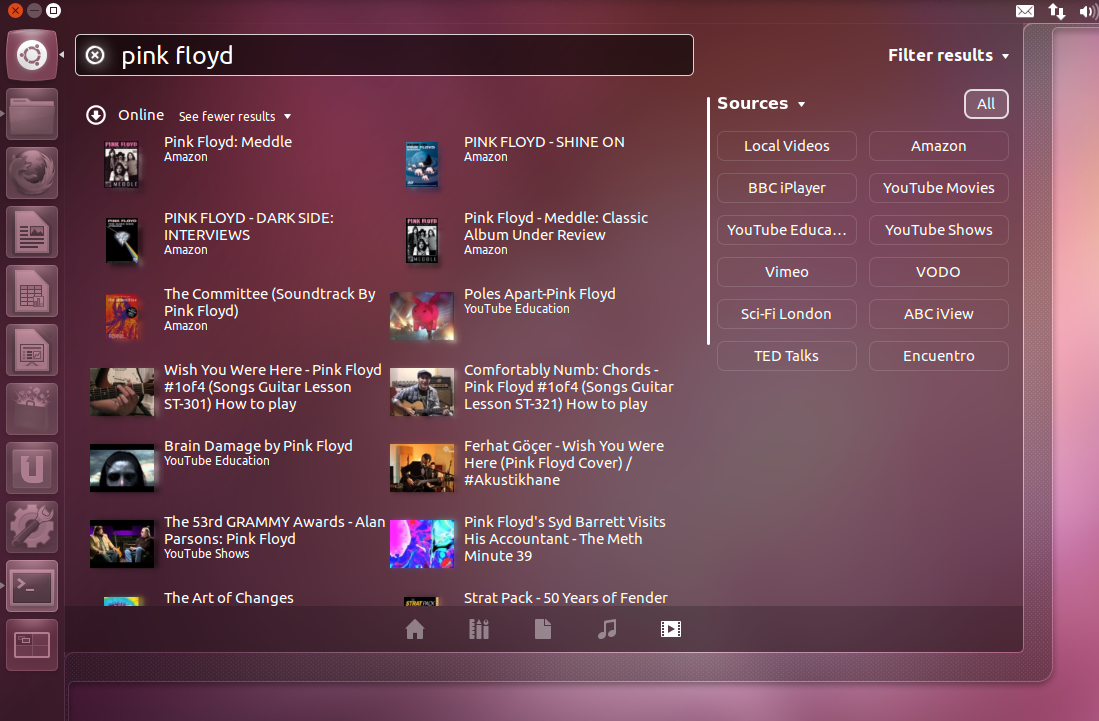Toggle the VODO source filter
Viewport: 1099px width, 721px height.
click(x=938, y=272)
